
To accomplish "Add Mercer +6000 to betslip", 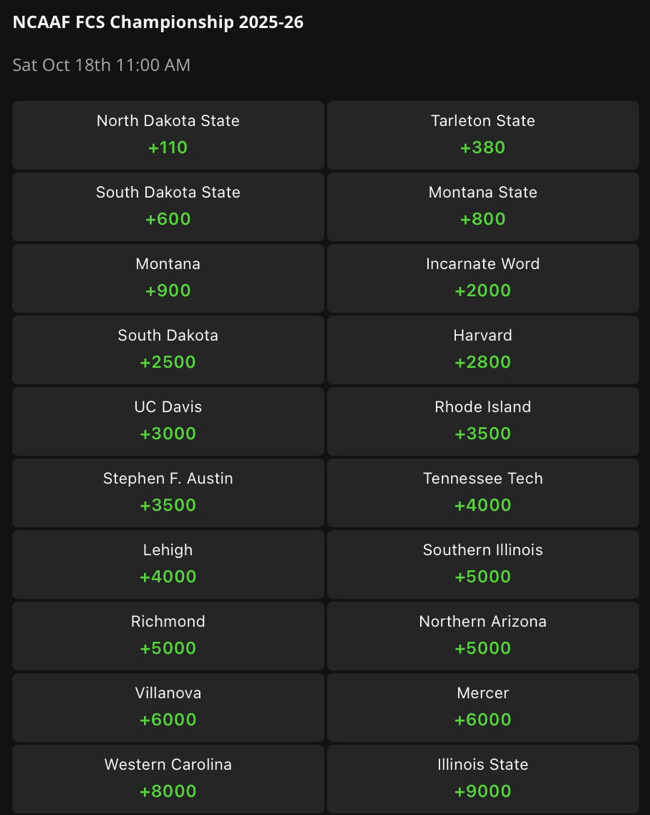I will [483, 707].
